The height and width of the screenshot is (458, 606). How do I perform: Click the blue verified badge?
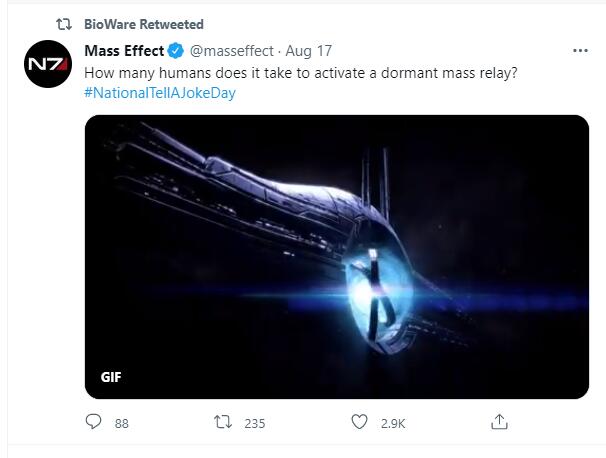176,51
